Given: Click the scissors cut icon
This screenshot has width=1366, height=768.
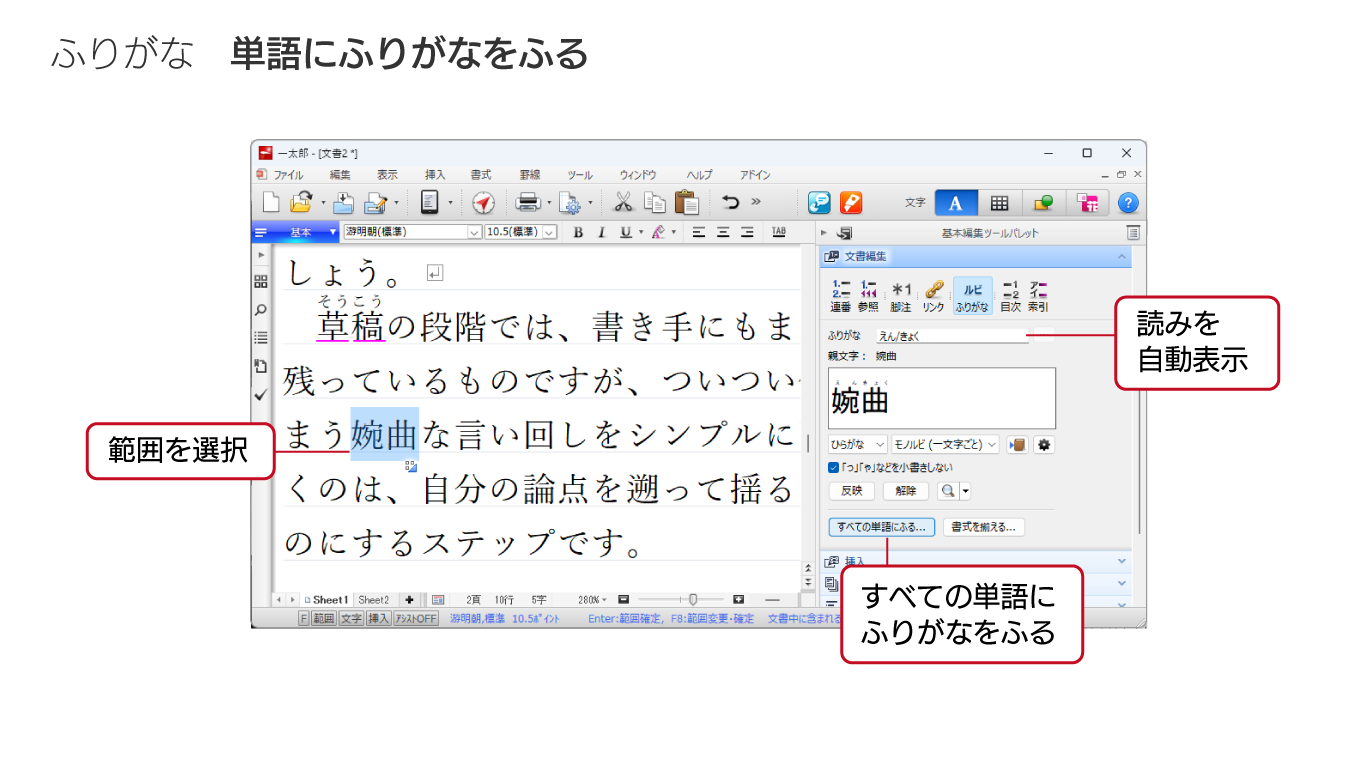Looking at the screenshot, I should (x=623, y=203).
